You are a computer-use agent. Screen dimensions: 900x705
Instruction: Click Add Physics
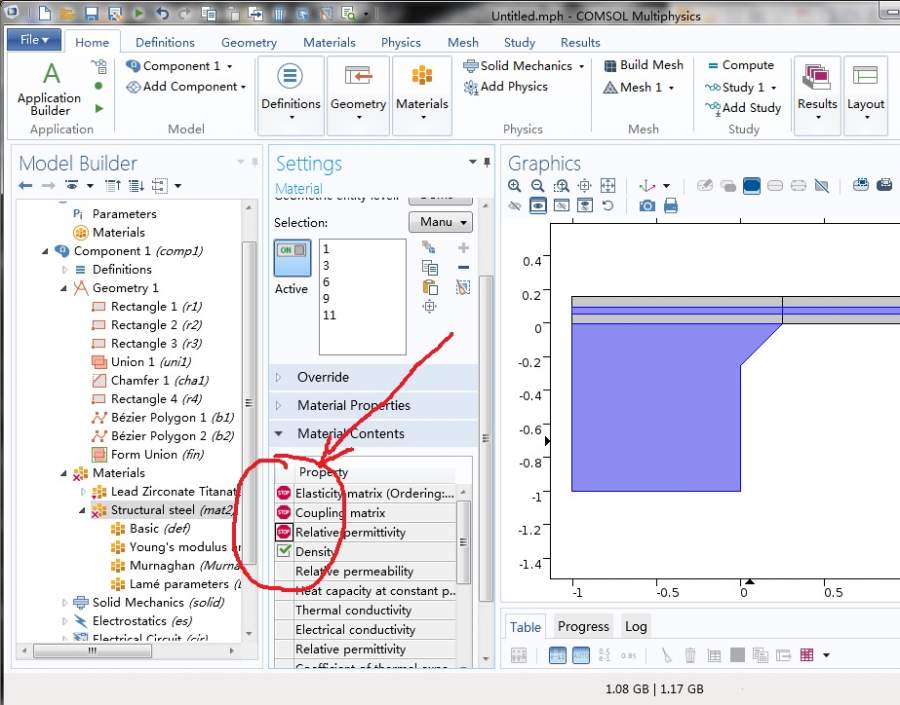click(x=506, y=87)
